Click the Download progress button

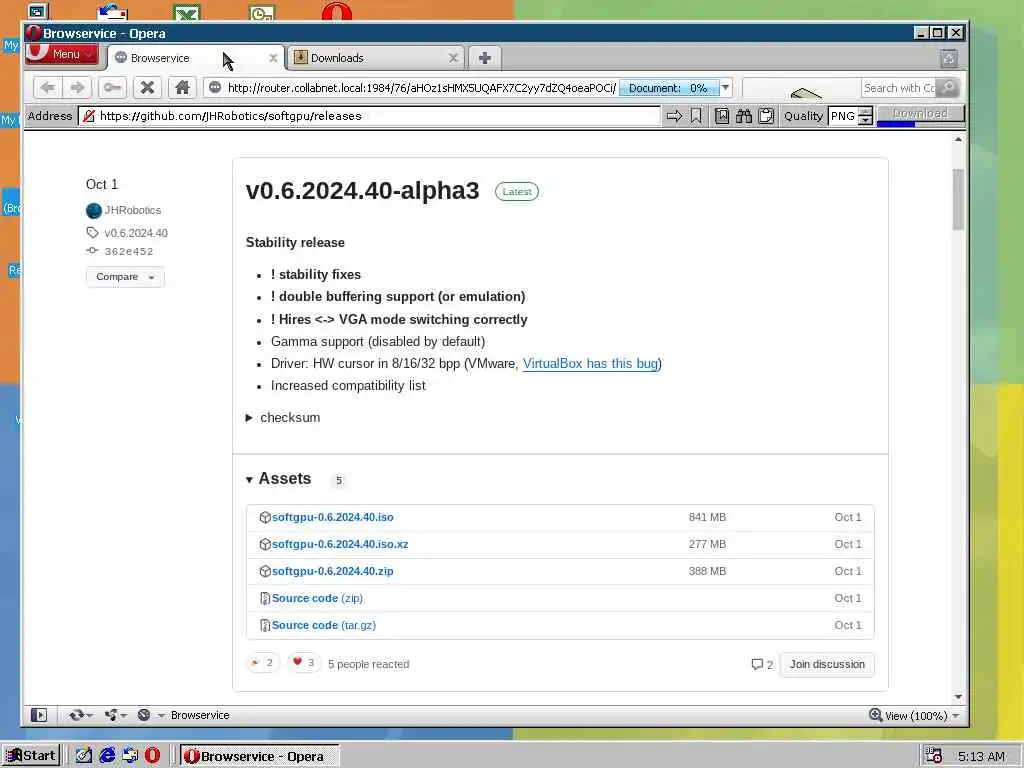pos(920,116)
